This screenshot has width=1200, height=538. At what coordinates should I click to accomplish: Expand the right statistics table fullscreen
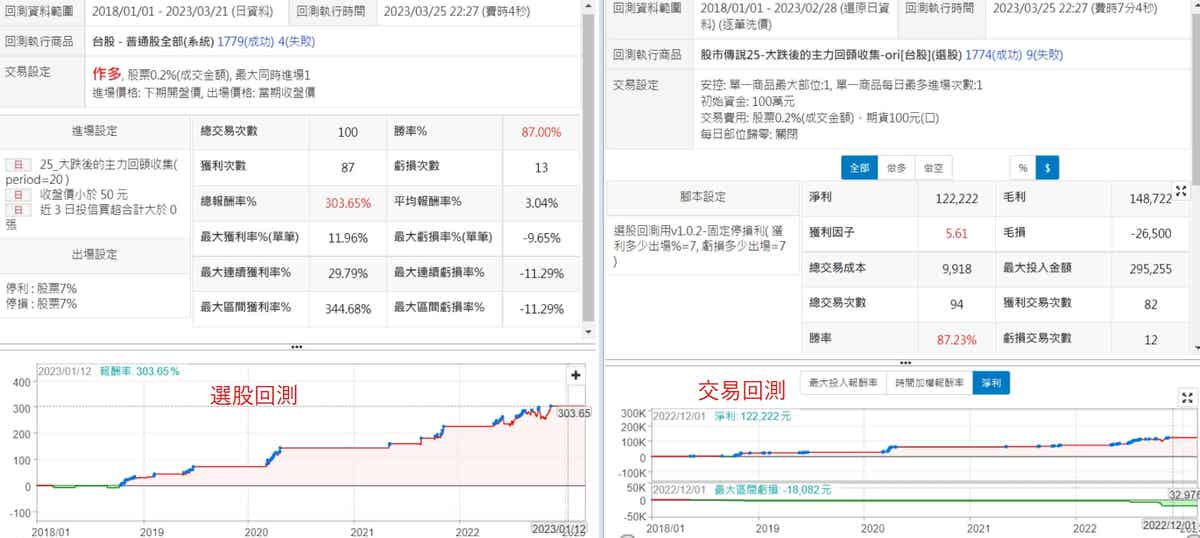click(1181, 191)
